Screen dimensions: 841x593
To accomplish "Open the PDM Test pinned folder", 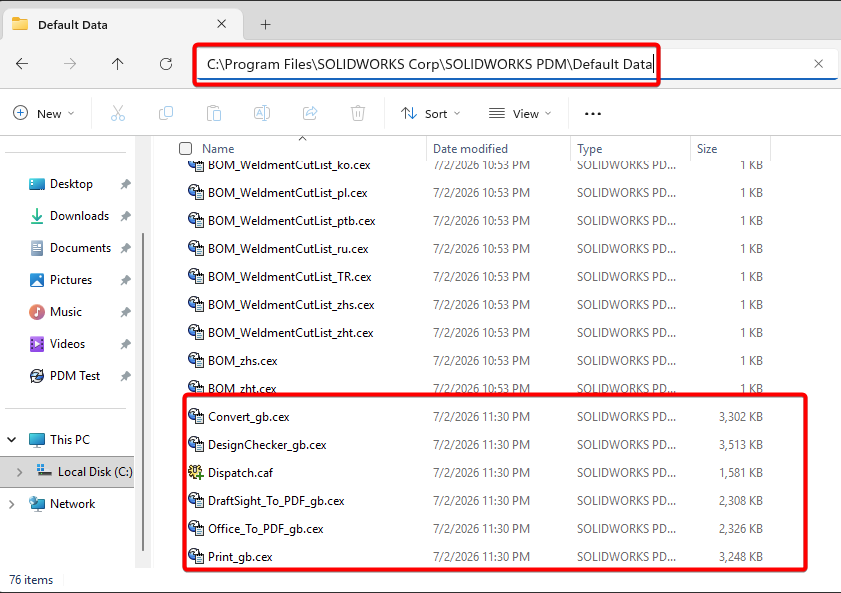I will click(x=75, y=376).
